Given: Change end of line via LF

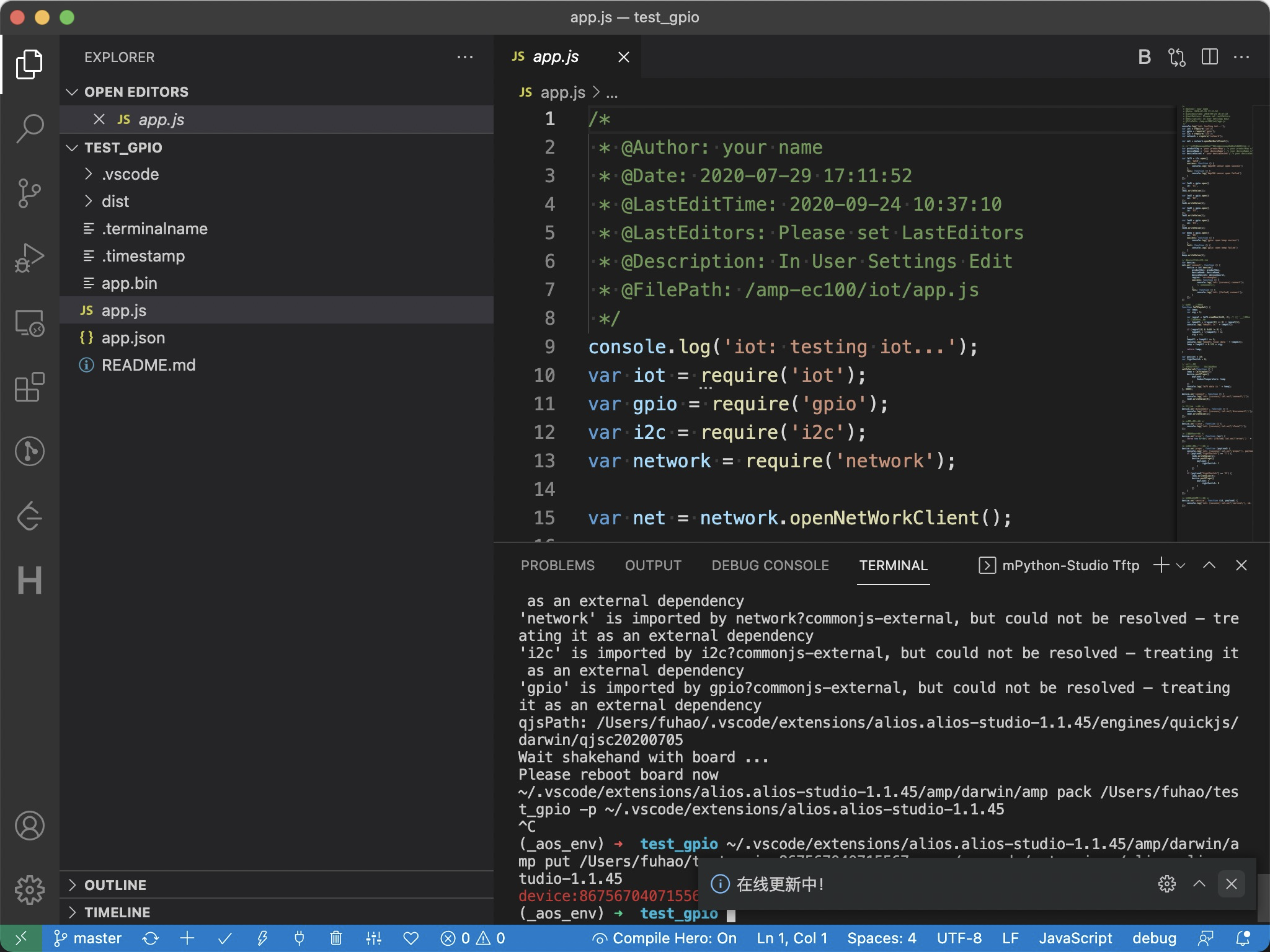Looking at the screenshot, I should [1010, 938].
